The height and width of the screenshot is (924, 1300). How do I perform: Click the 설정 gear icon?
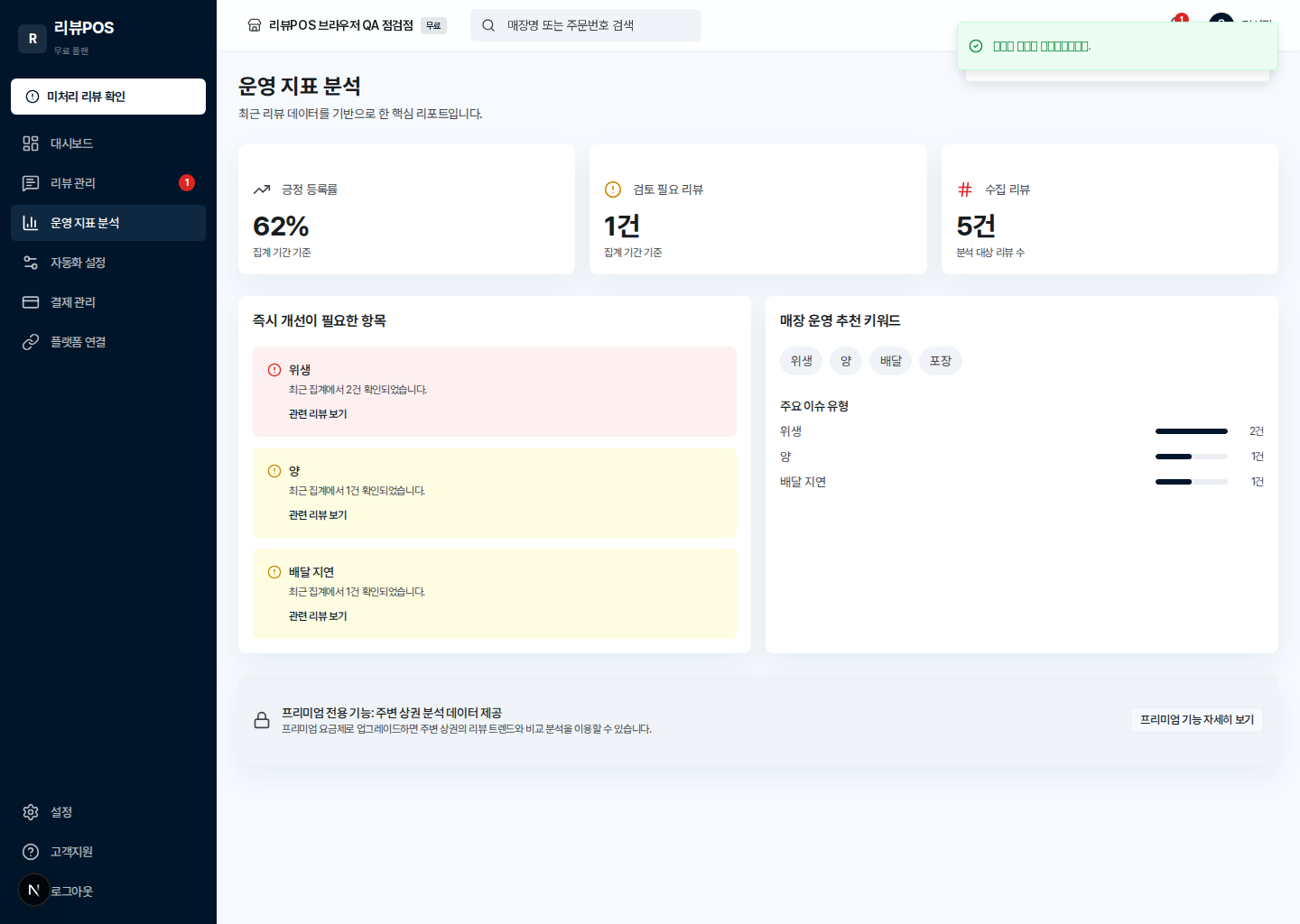(x=30, y=811)
